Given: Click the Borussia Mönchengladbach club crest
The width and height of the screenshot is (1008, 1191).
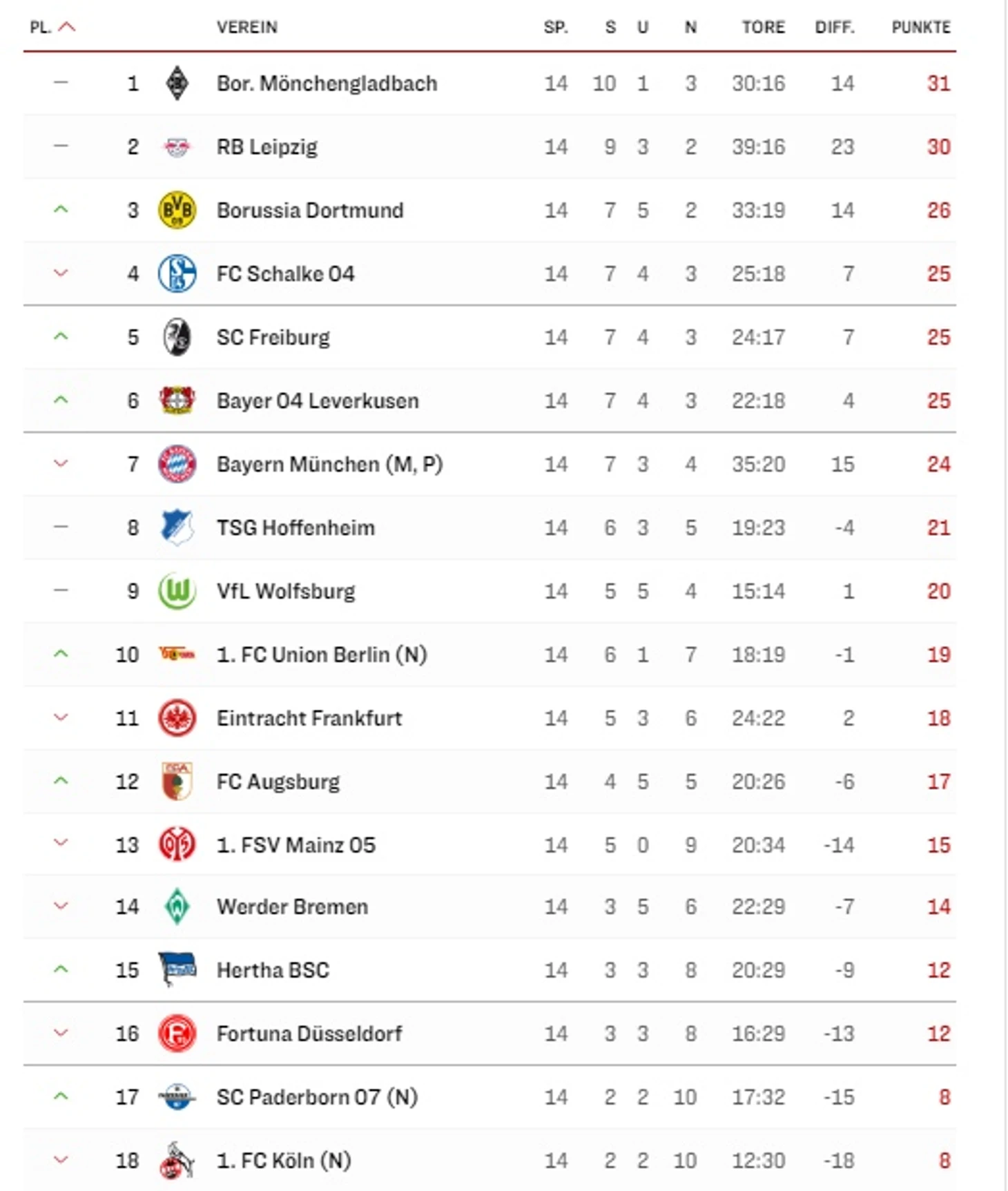Looking at the screenshot, I should (177, 83).
